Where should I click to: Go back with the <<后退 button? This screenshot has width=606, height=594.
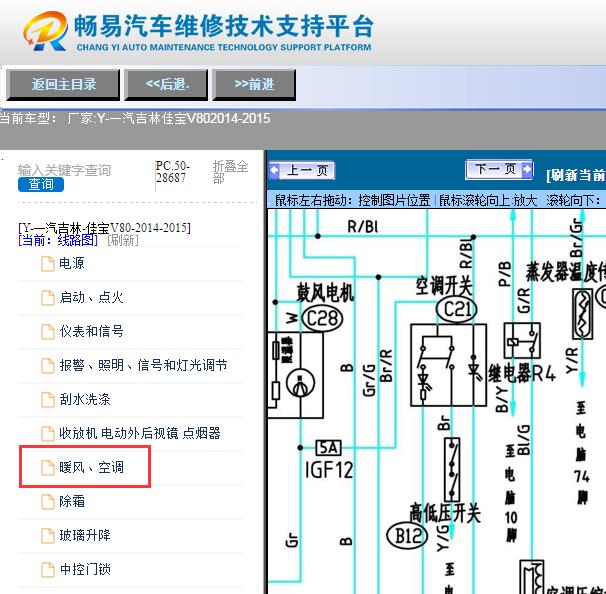[166, 85]
